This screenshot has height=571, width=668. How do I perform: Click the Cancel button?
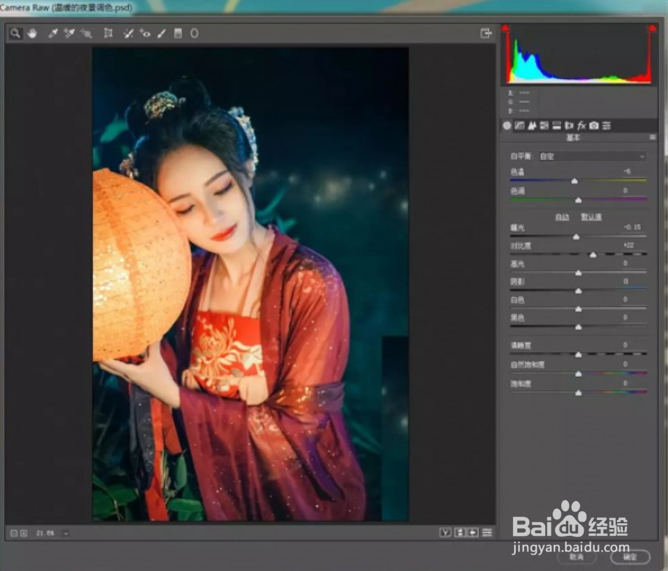[x=576, y=557]
